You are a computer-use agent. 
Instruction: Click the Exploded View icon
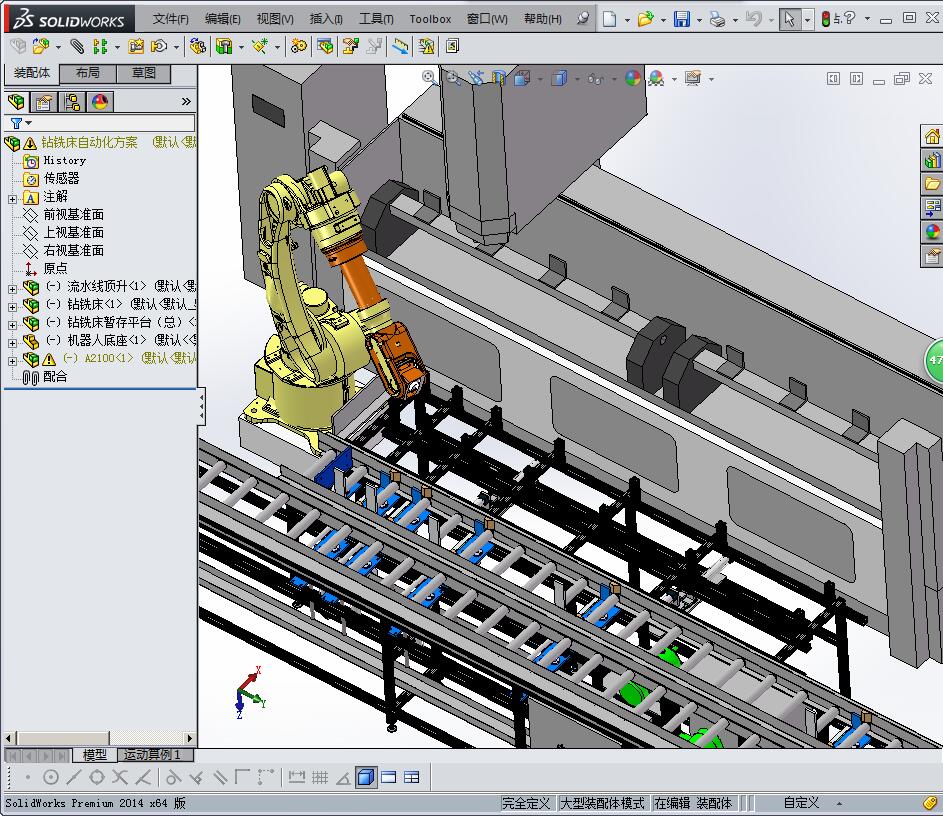pos(351,46)
